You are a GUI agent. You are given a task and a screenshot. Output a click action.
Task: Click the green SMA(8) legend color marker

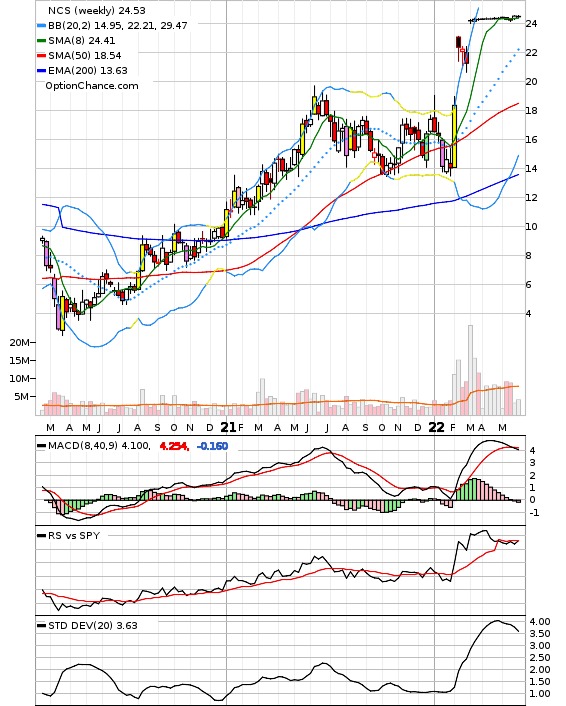[x=41, y=41]
